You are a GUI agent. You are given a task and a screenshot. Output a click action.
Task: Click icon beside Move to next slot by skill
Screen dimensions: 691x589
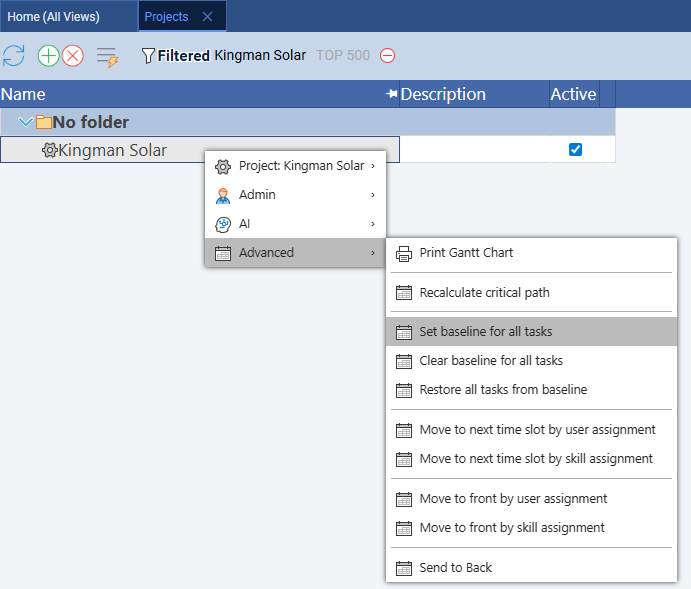[404, 459]
